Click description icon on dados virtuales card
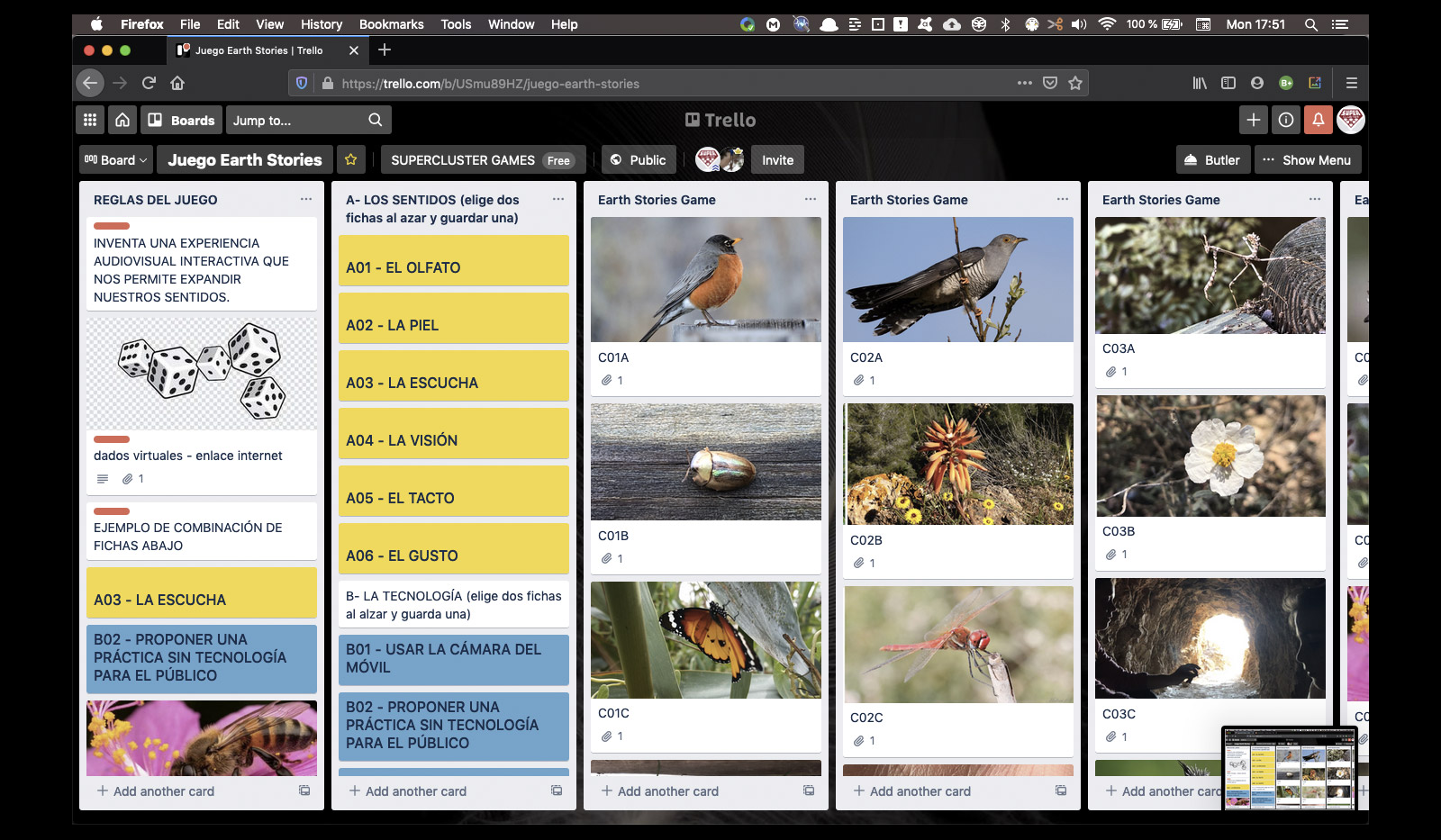The width and height of the screenshot is (1441, 840). click(103, 479)
